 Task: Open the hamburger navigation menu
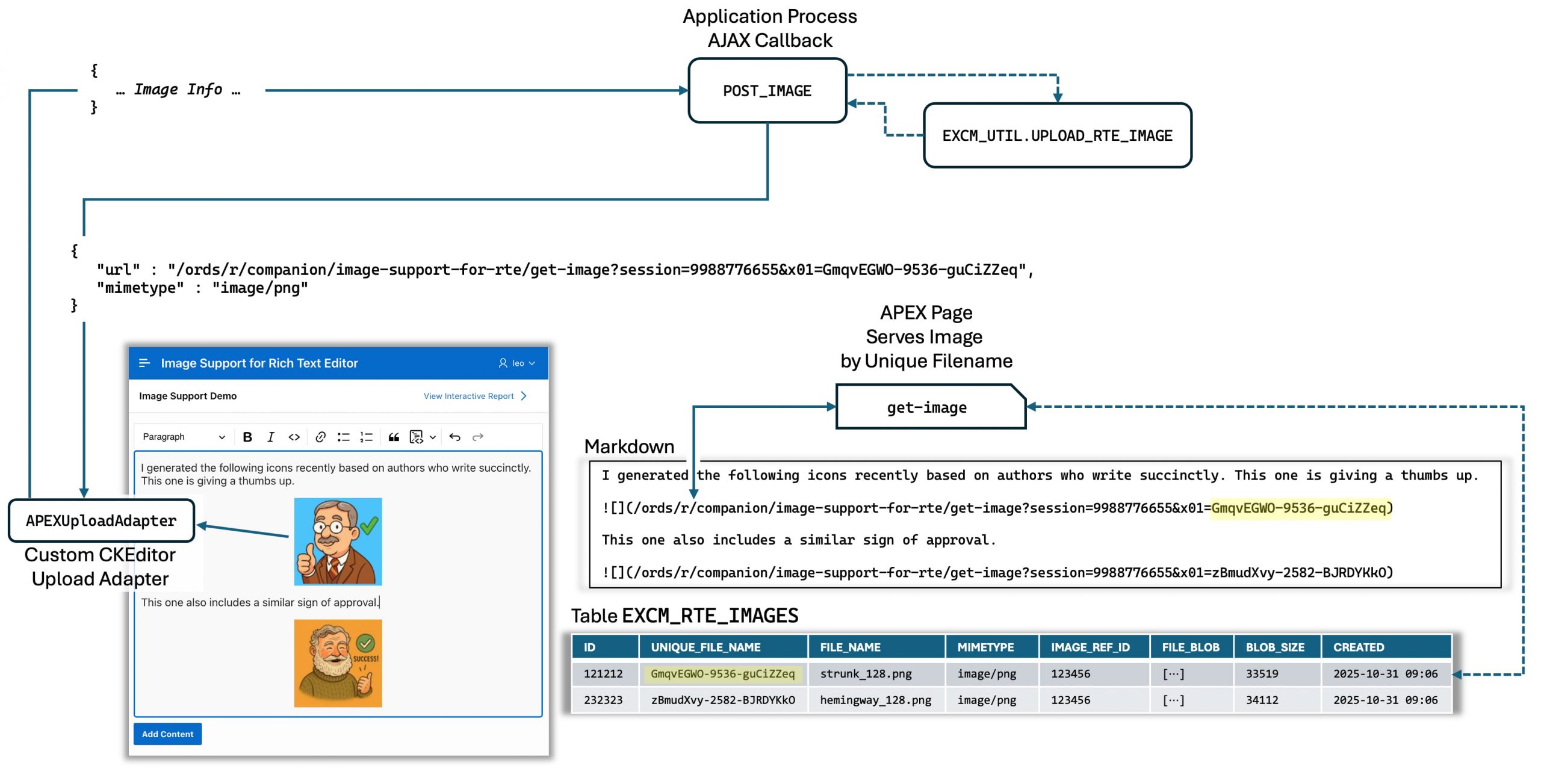click(144, 363)
